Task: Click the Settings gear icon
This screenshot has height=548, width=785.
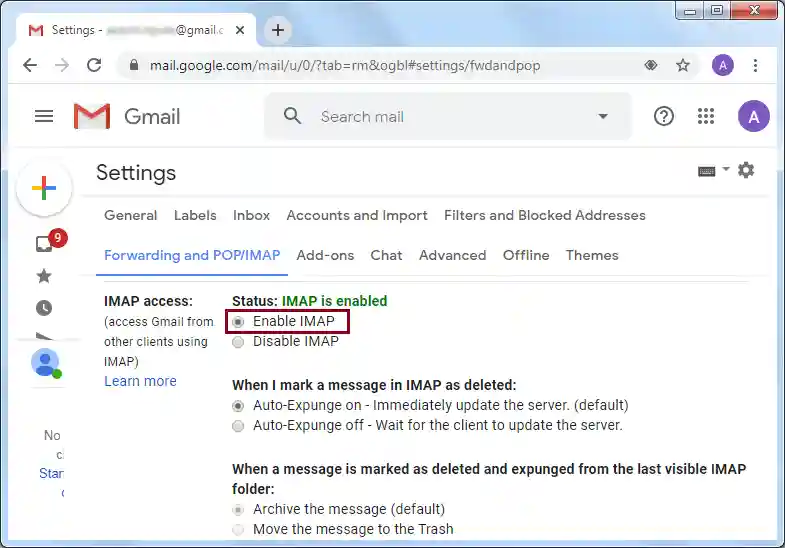Action: pyautogui.click(x=746, y=171)
